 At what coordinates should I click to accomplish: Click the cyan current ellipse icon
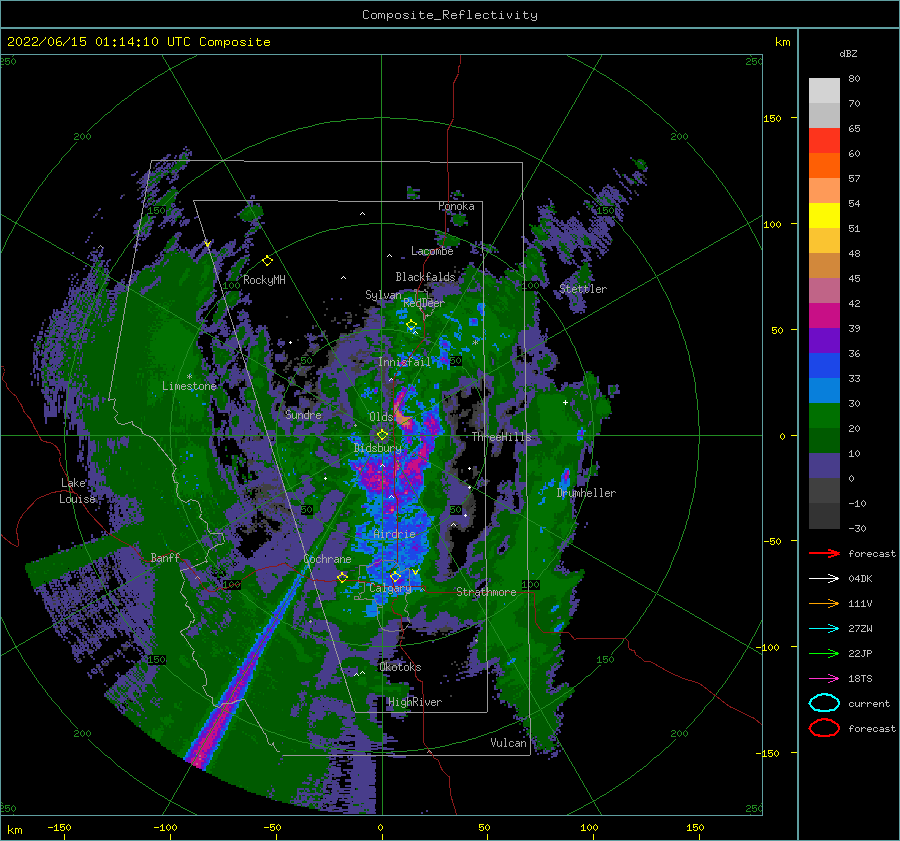[x=824, y=703]
